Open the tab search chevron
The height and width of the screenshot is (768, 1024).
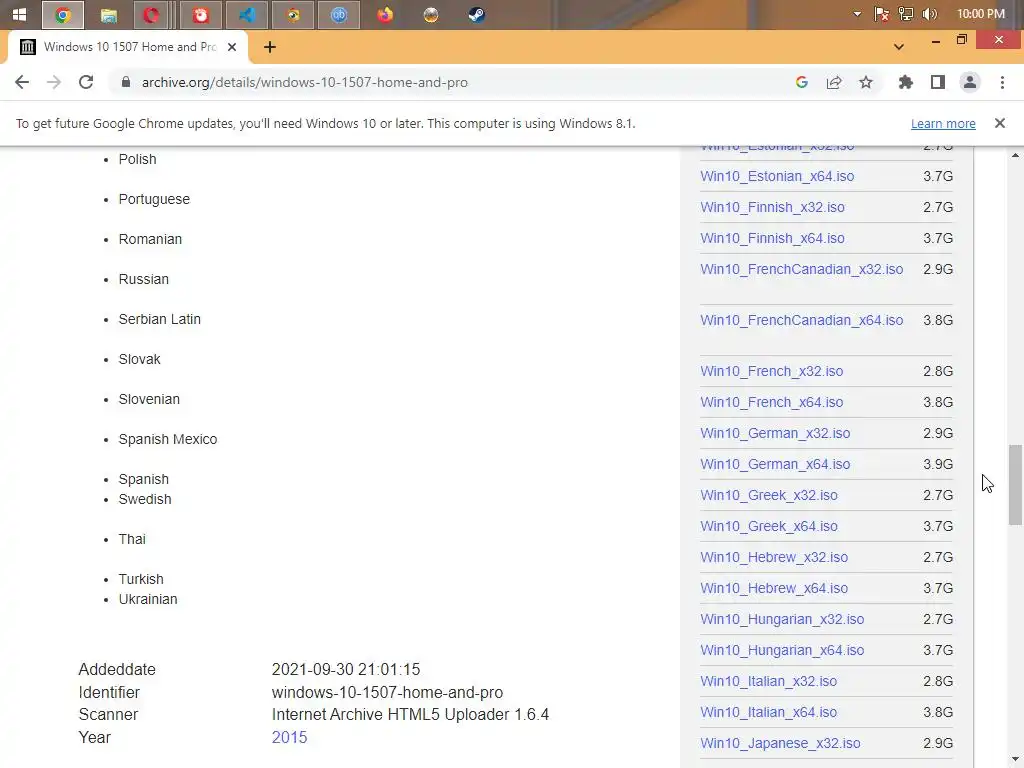(x=899, y=47)
